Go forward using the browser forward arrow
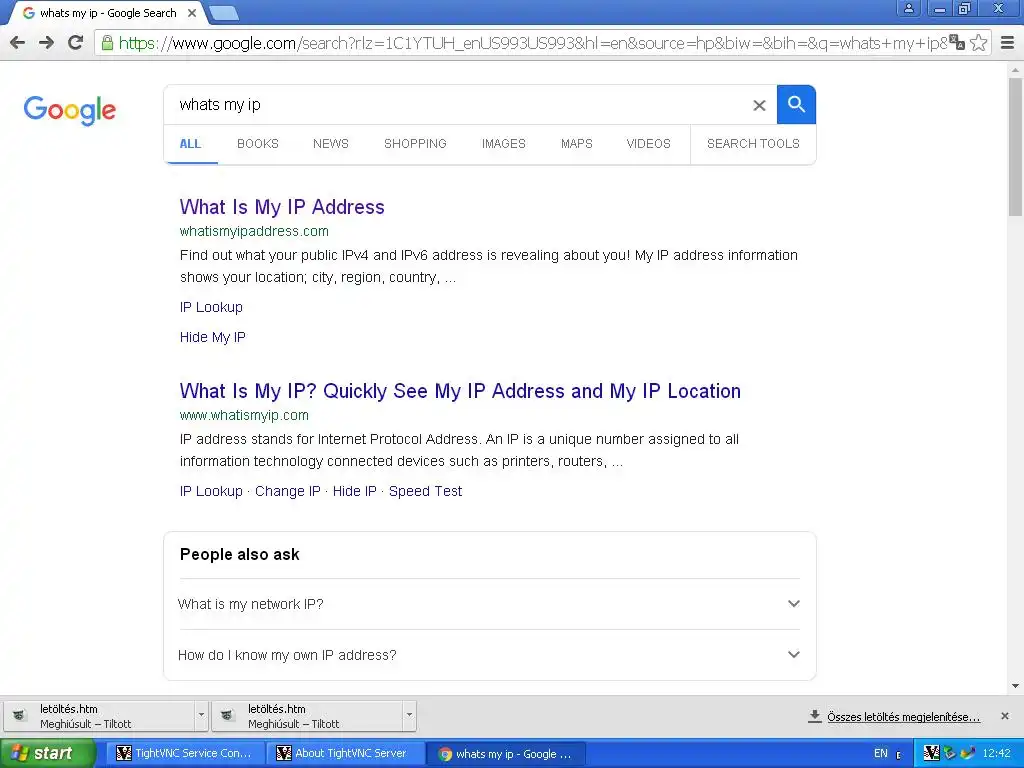Viewport: 1024px width, 768px height. [46, 43]
